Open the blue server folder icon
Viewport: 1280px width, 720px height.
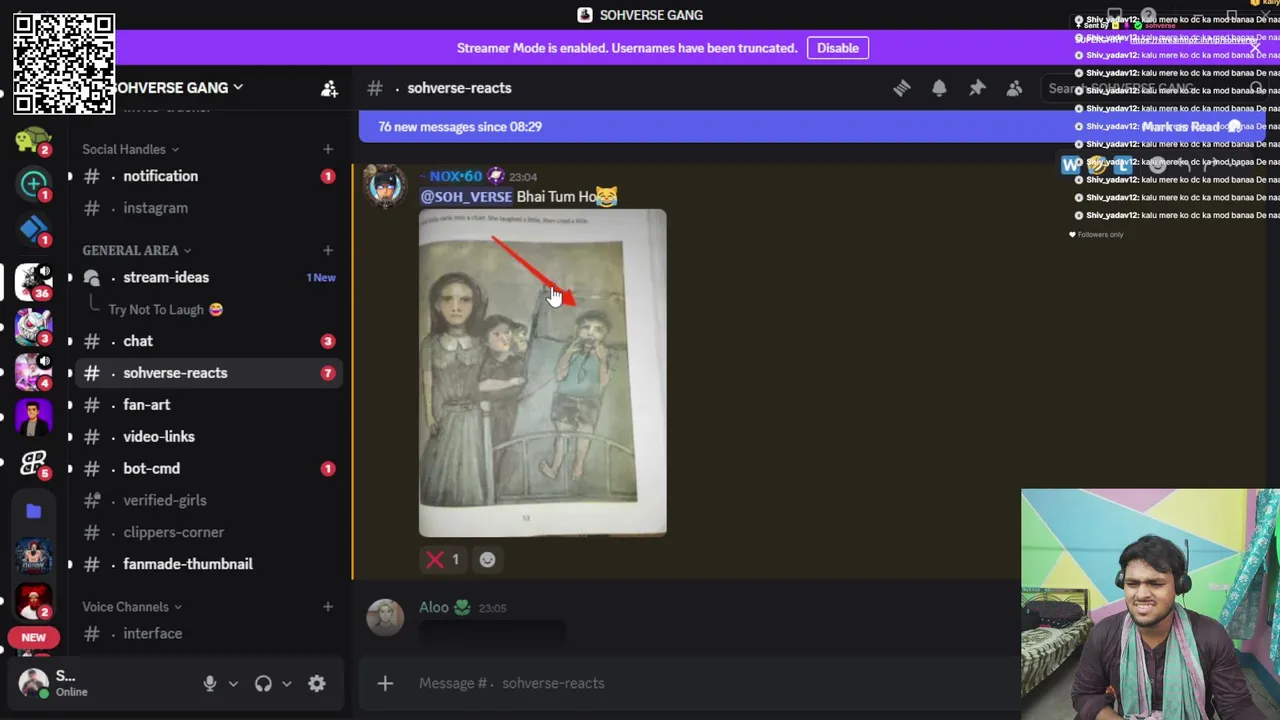33,511
